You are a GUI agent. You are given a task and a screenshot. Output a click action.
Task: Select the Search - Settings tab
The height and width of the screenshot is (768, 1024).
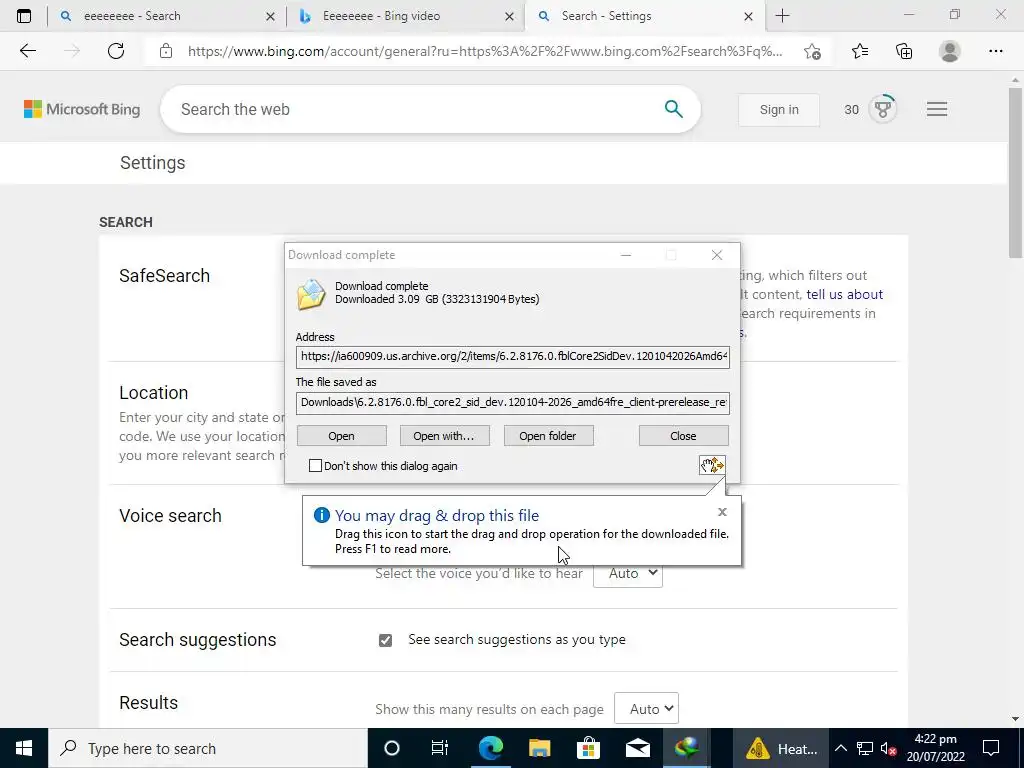click(643, 16)
